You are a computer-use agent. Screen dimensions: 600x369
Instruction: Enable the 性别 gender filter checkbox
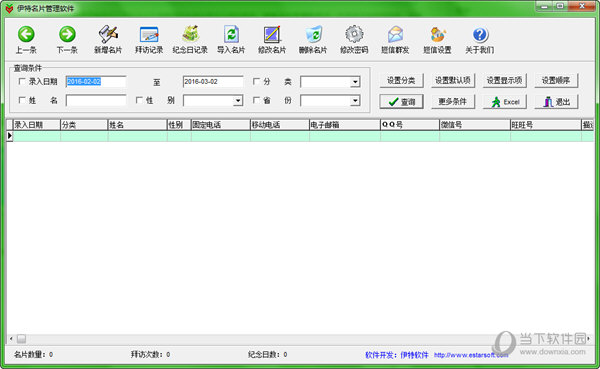coord(139,100)
